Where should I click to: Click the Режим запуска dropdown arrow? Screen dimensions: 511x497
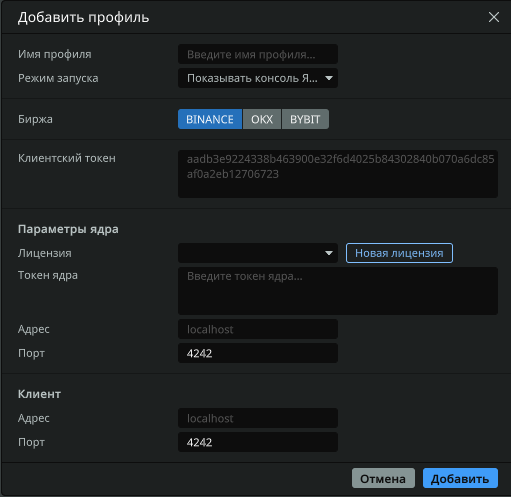click(329, 78)
